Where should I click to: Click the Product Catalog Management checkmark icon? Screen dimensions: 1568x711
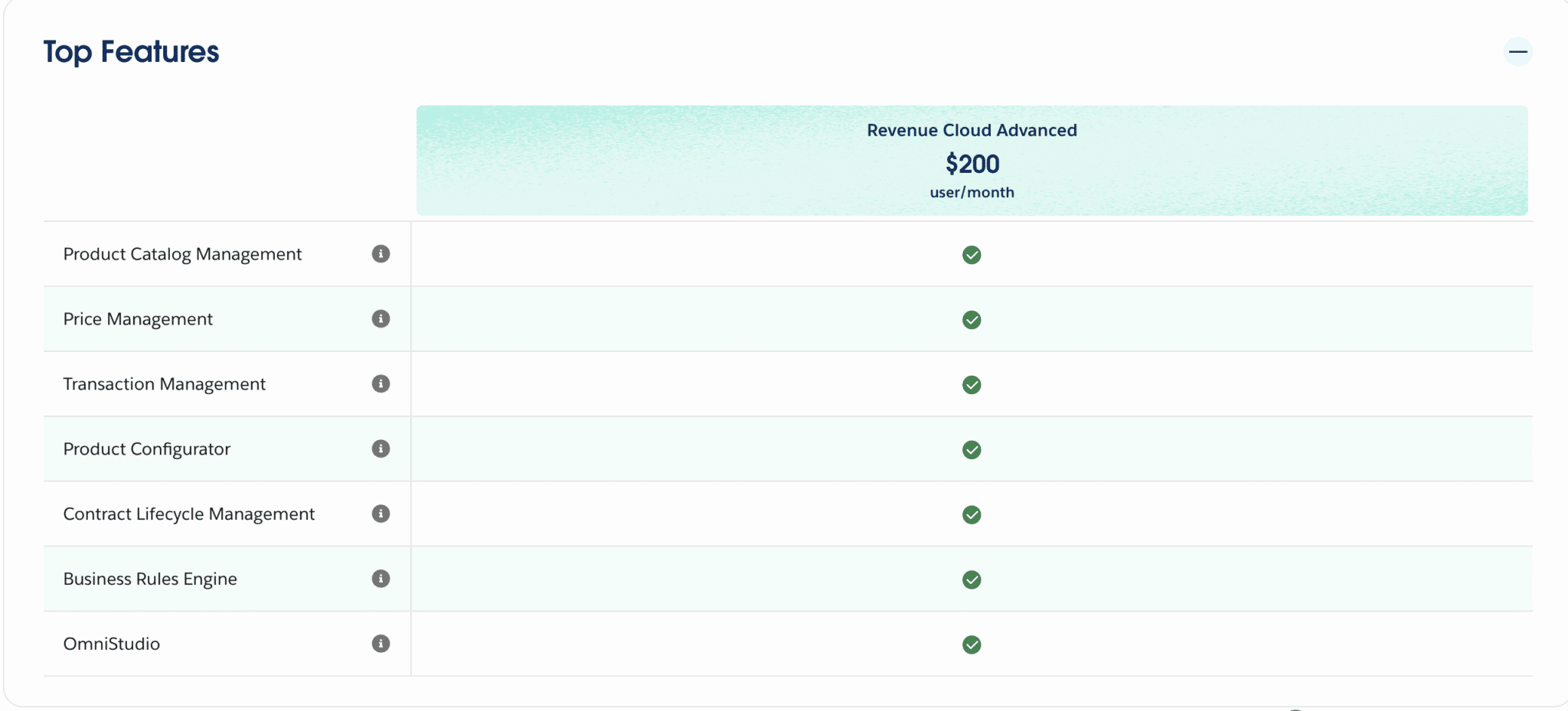pos(971,256)
